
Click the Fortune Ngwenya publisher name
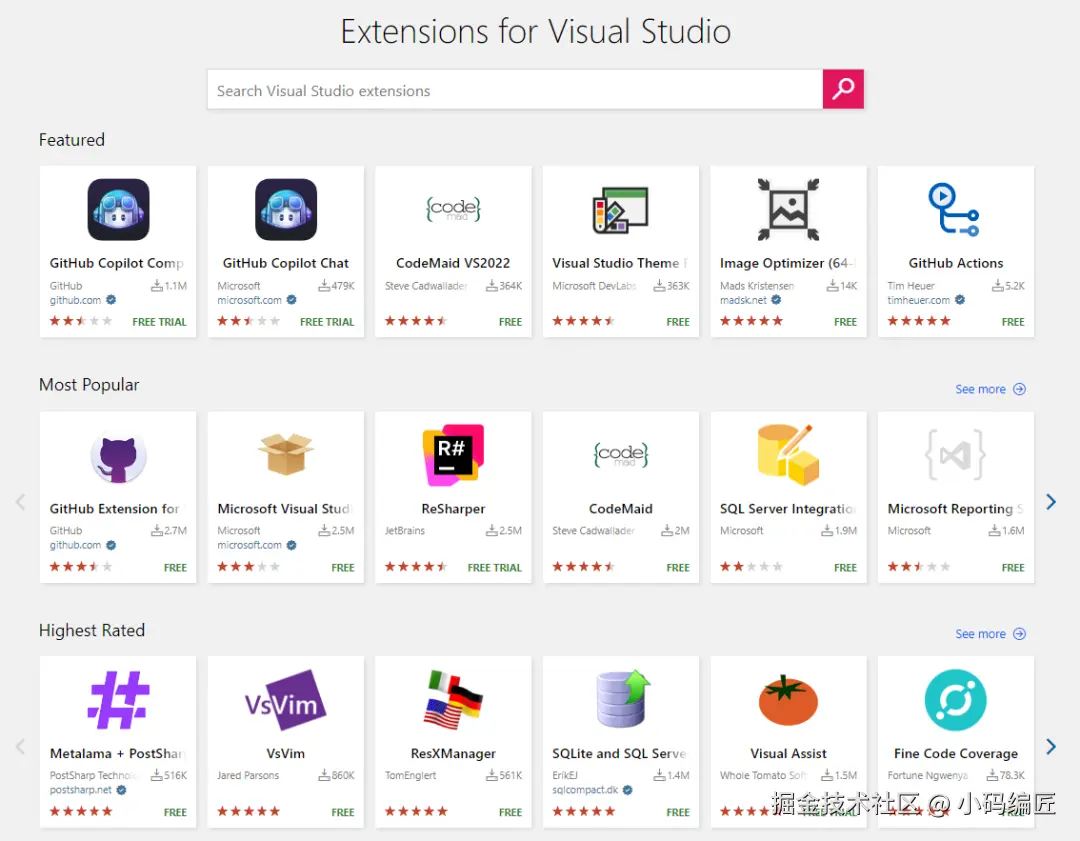pyautogui.click(x=928, y=776)
